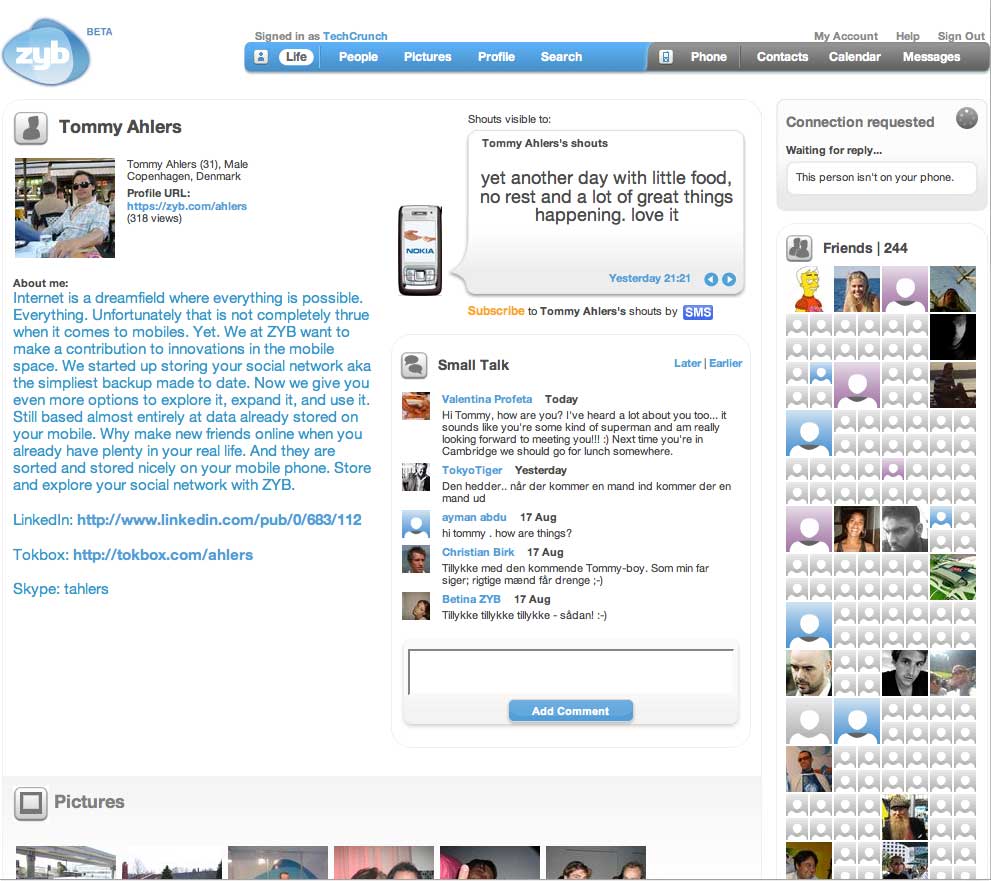
Task: Open the tokbox.com/ahlers link
Action: coord(163,555)
